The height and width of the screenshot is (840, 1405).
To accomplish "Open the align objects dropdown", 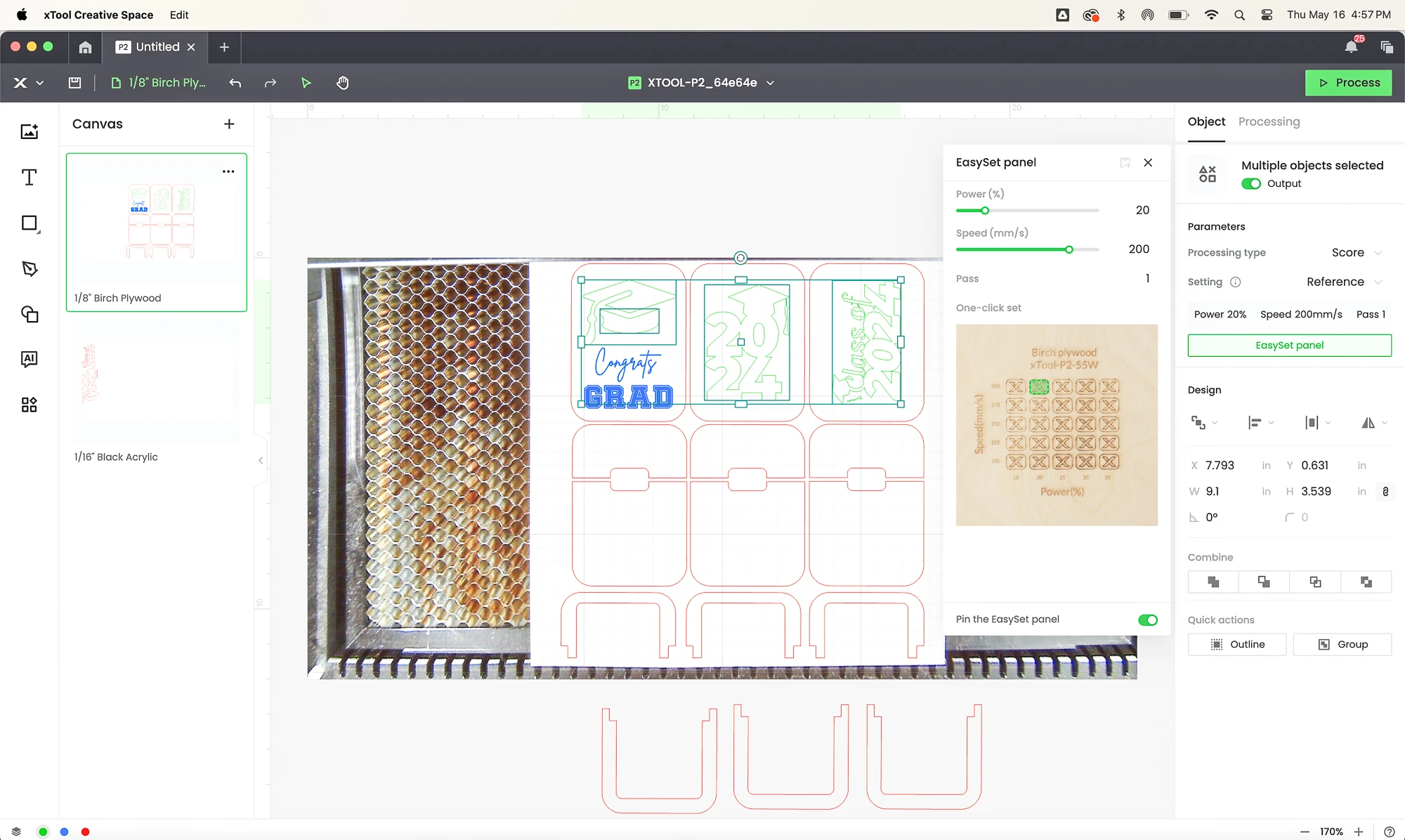I will [x=1260, y=422].
